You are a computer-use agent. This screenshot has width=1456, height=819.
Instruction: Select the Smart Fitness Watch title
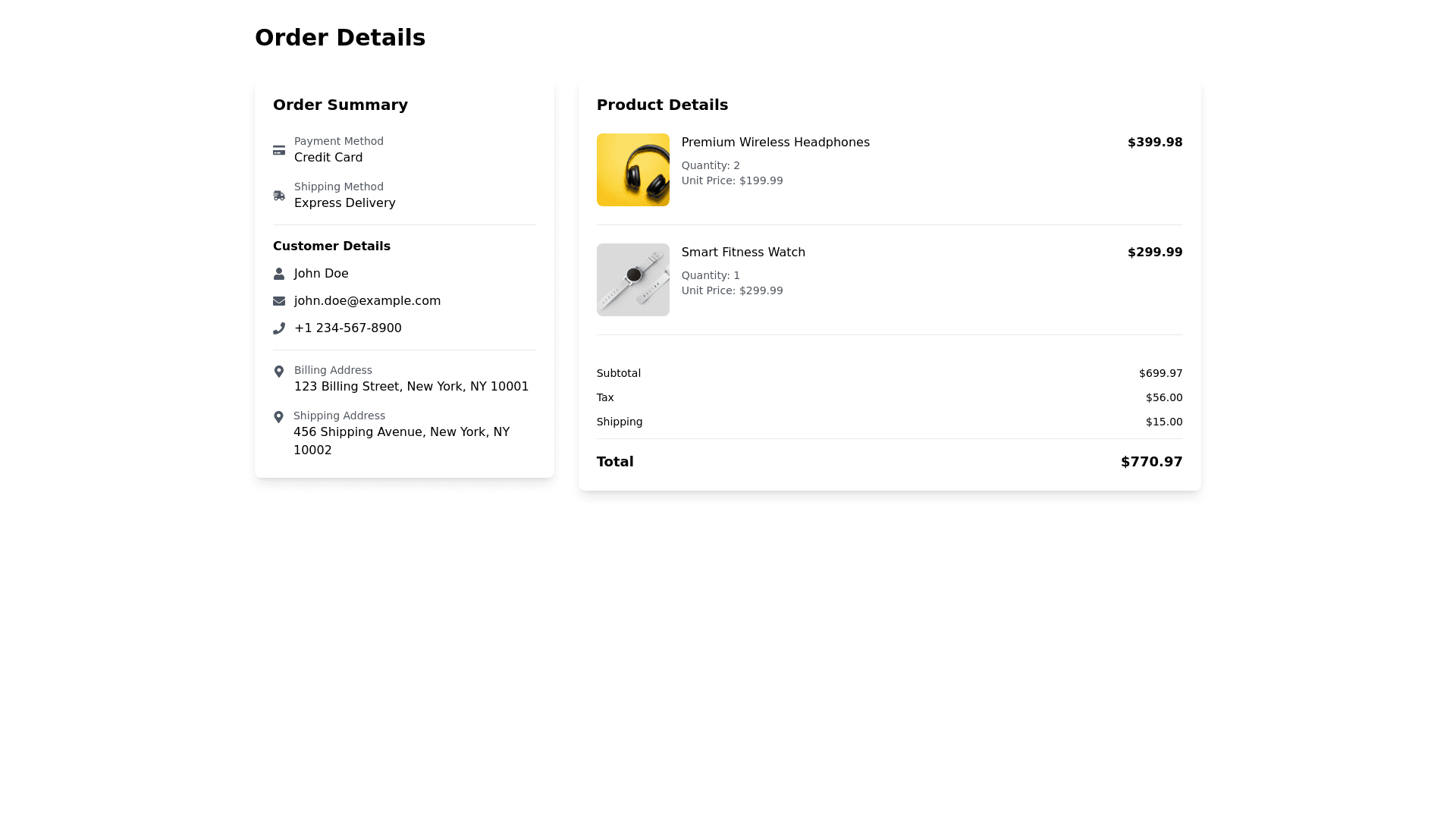743,253
